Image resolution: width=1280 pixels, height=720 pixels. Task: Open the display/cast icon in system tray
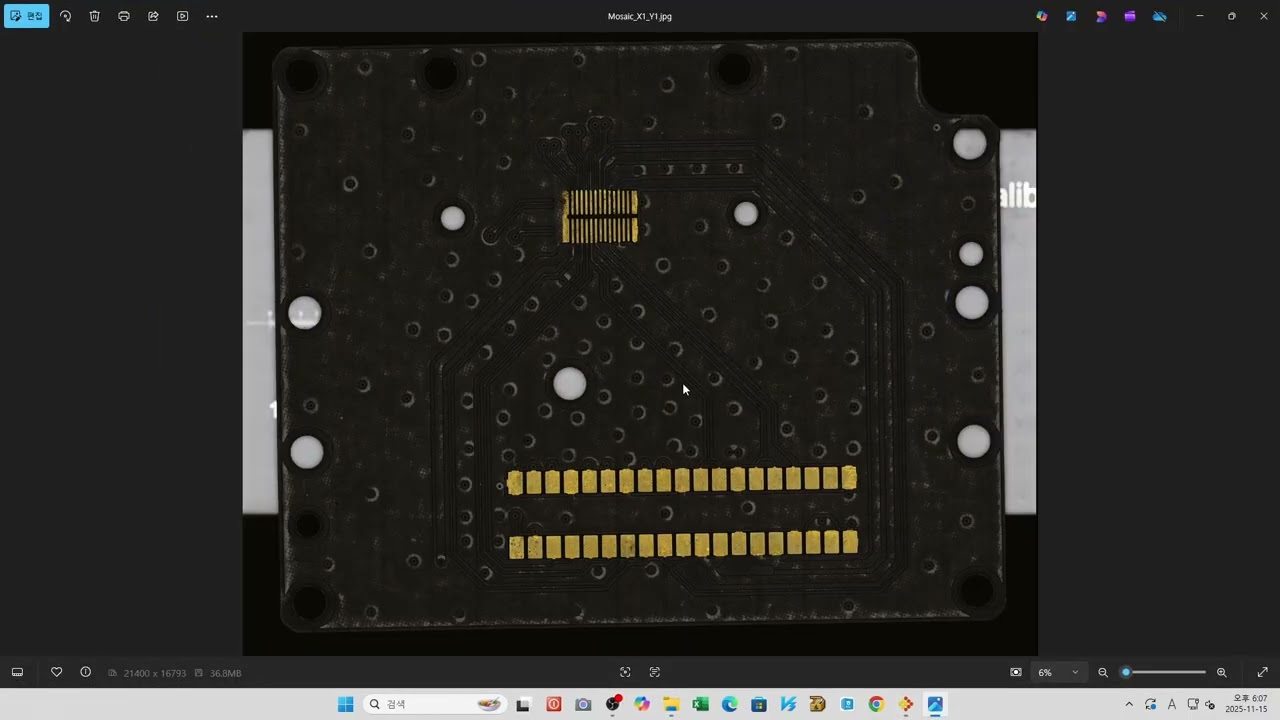pos(1193,704)
